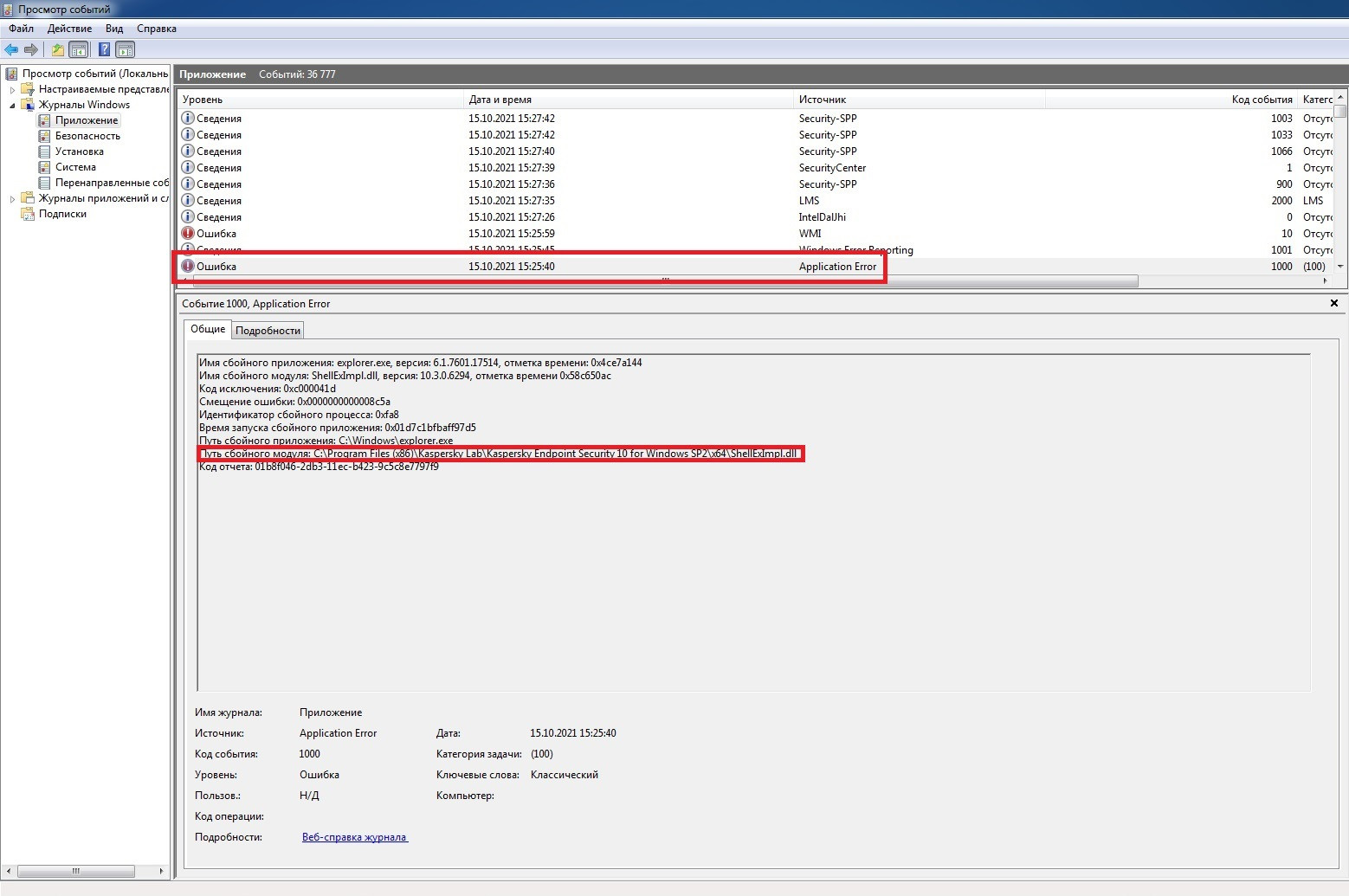Click info icon of the LMS event row
This screenshot has height=896, width=1349.
(x=188, y=200)
